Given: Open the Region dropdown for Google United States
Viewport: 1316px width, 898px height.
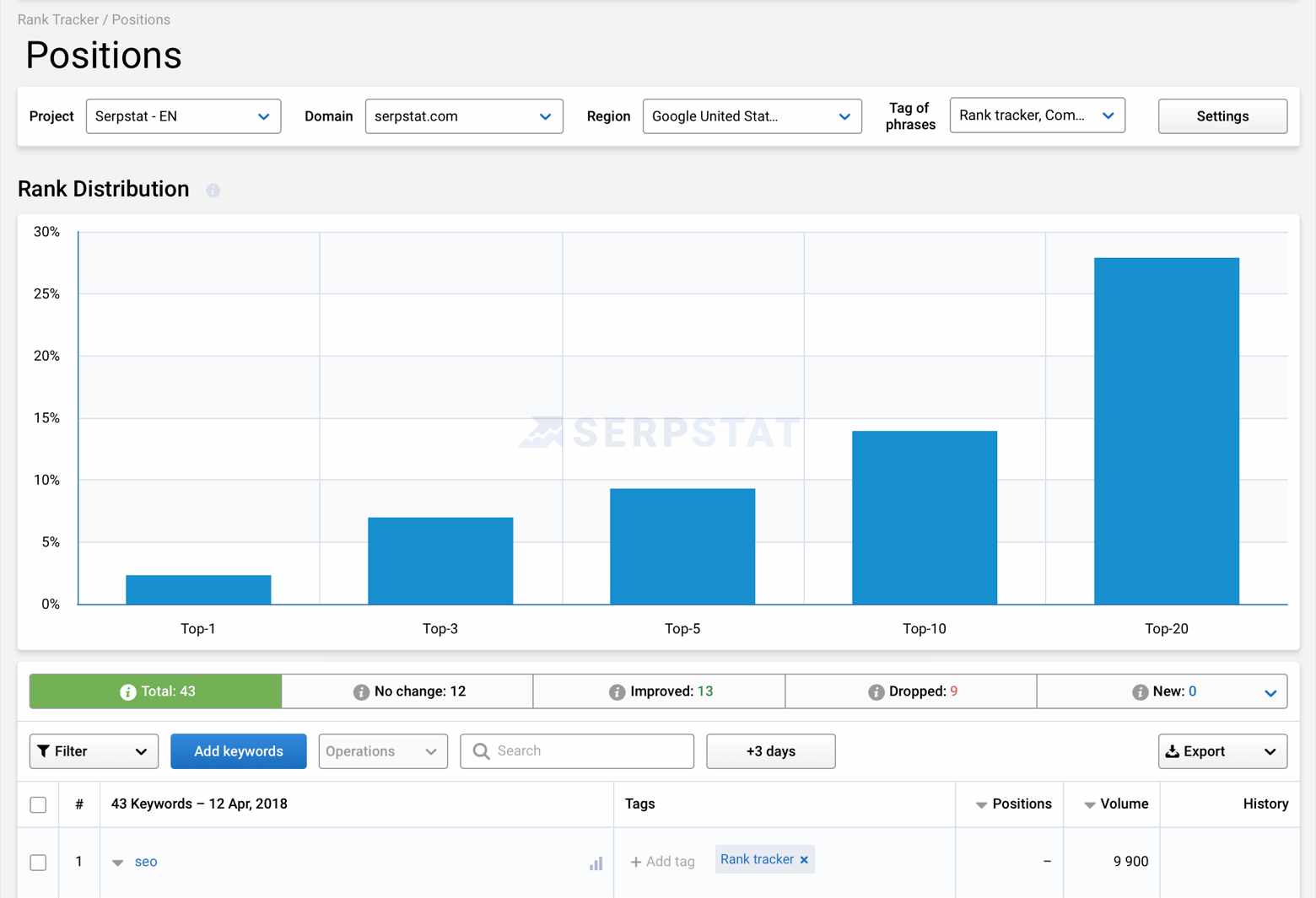Looking at the screenshot, I should (x=750, y=116).
